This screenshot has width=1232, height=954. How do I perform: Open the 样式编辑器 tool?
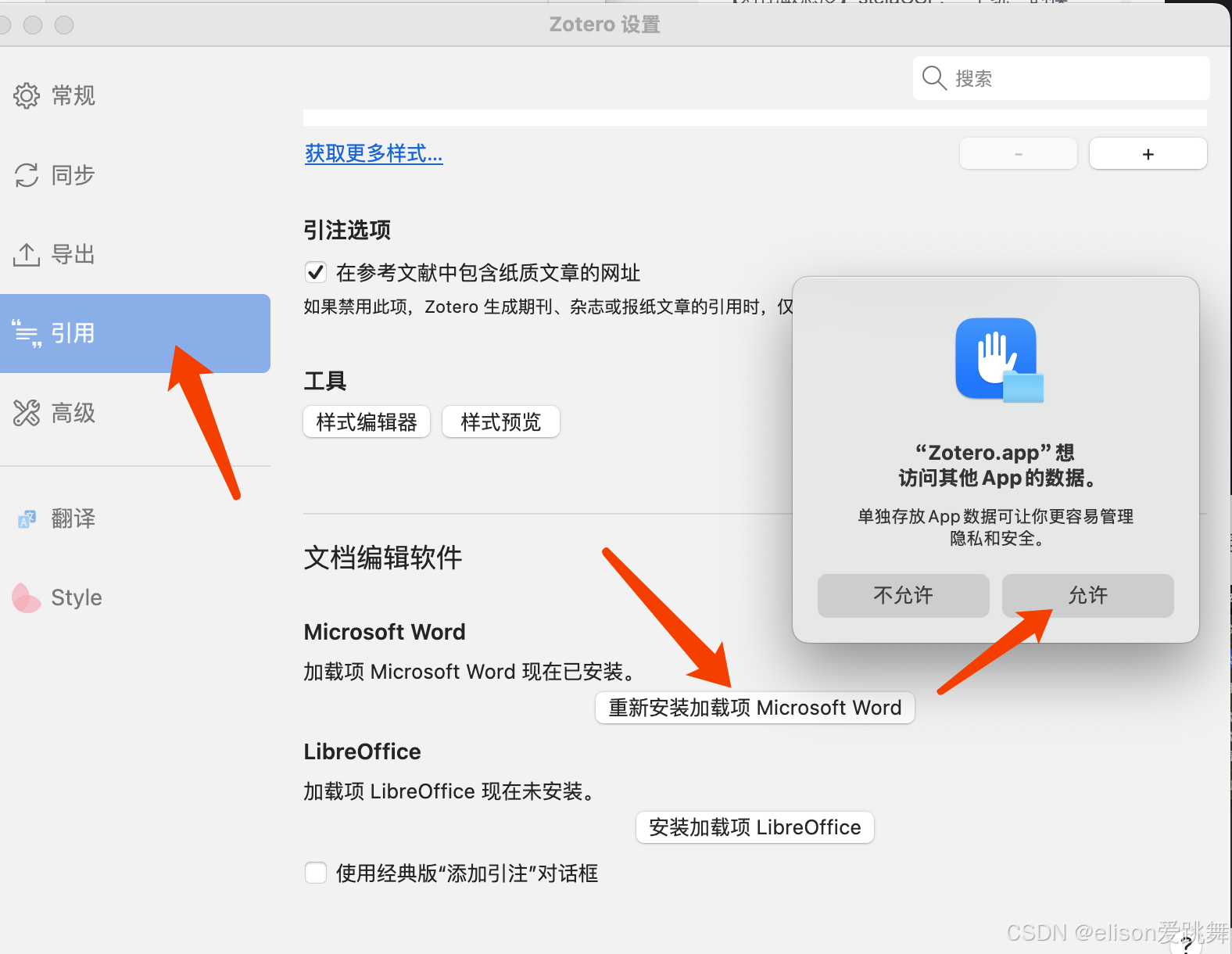(x=367, y=422)
